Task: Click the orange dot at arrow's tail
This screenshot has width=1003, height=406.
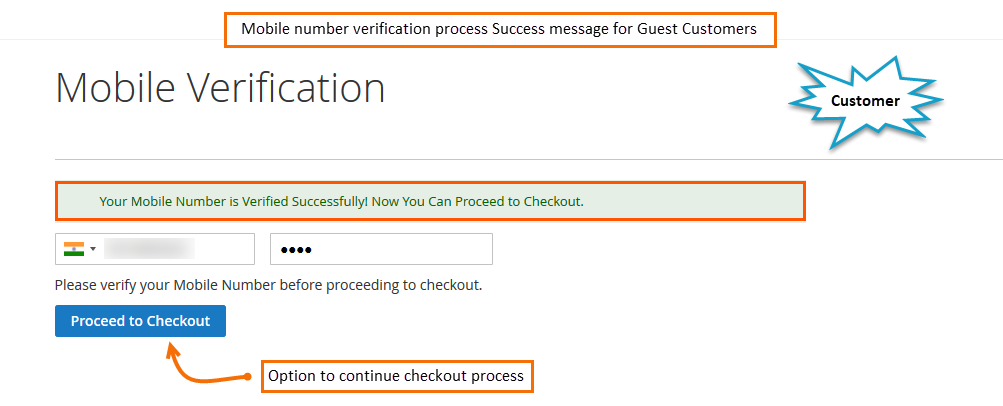Action: (248, 377)
